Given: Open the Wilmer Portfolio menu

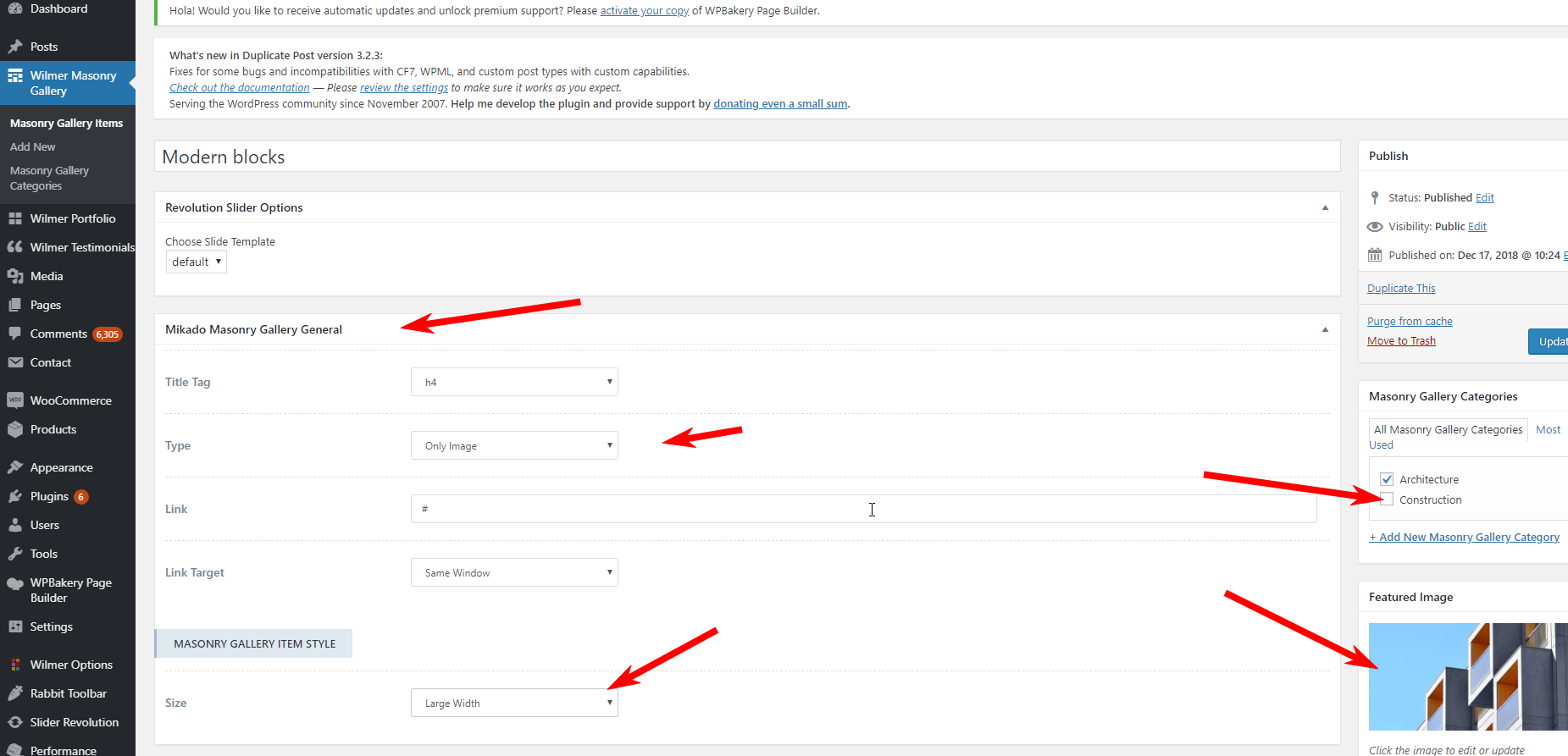Looking at the screenshot, I should [73, 218].
